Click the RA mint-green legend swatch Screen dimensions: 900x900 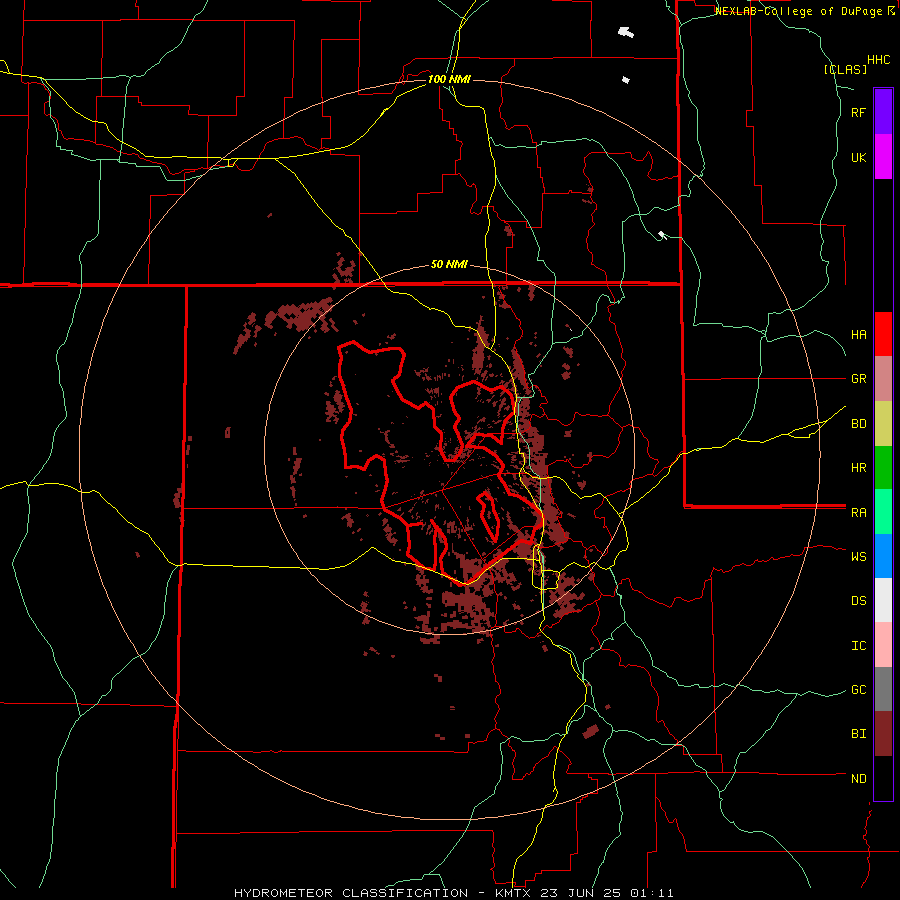point(883,512)
